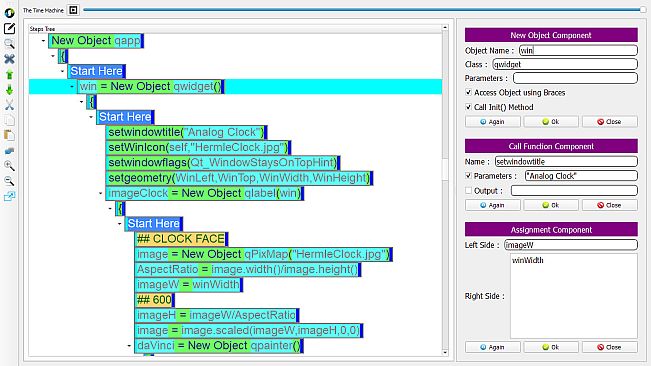The image size is (651, 366).
Task: Select the image = New Object qPixMap step
Action: coord(264,254)
